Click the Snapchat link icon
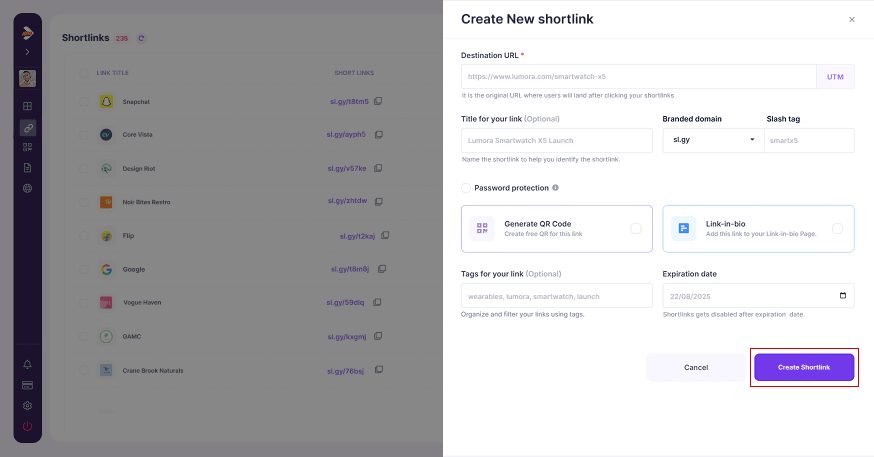Screen dimensions: 874x457 [x=106, y=101]
